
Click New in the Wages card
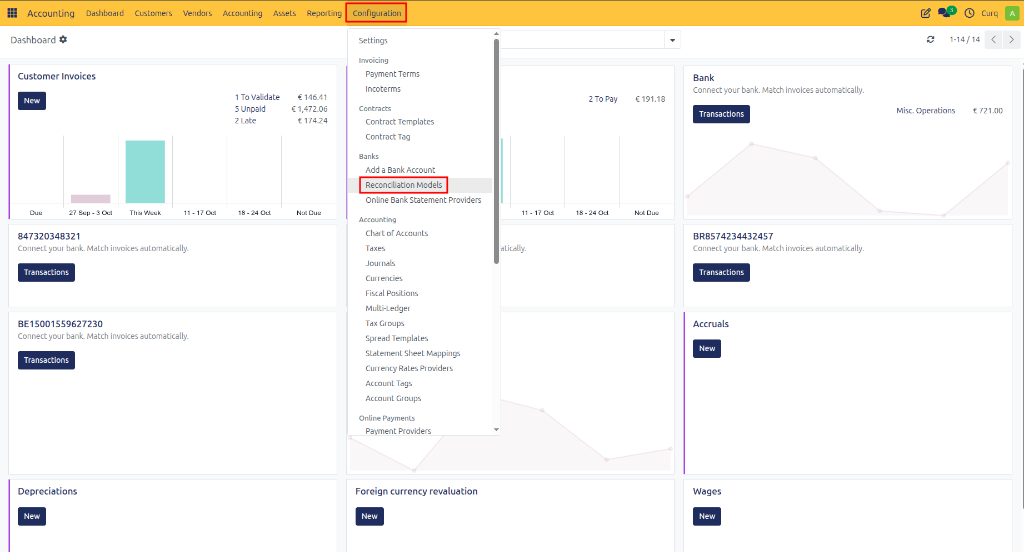[707, 516]
